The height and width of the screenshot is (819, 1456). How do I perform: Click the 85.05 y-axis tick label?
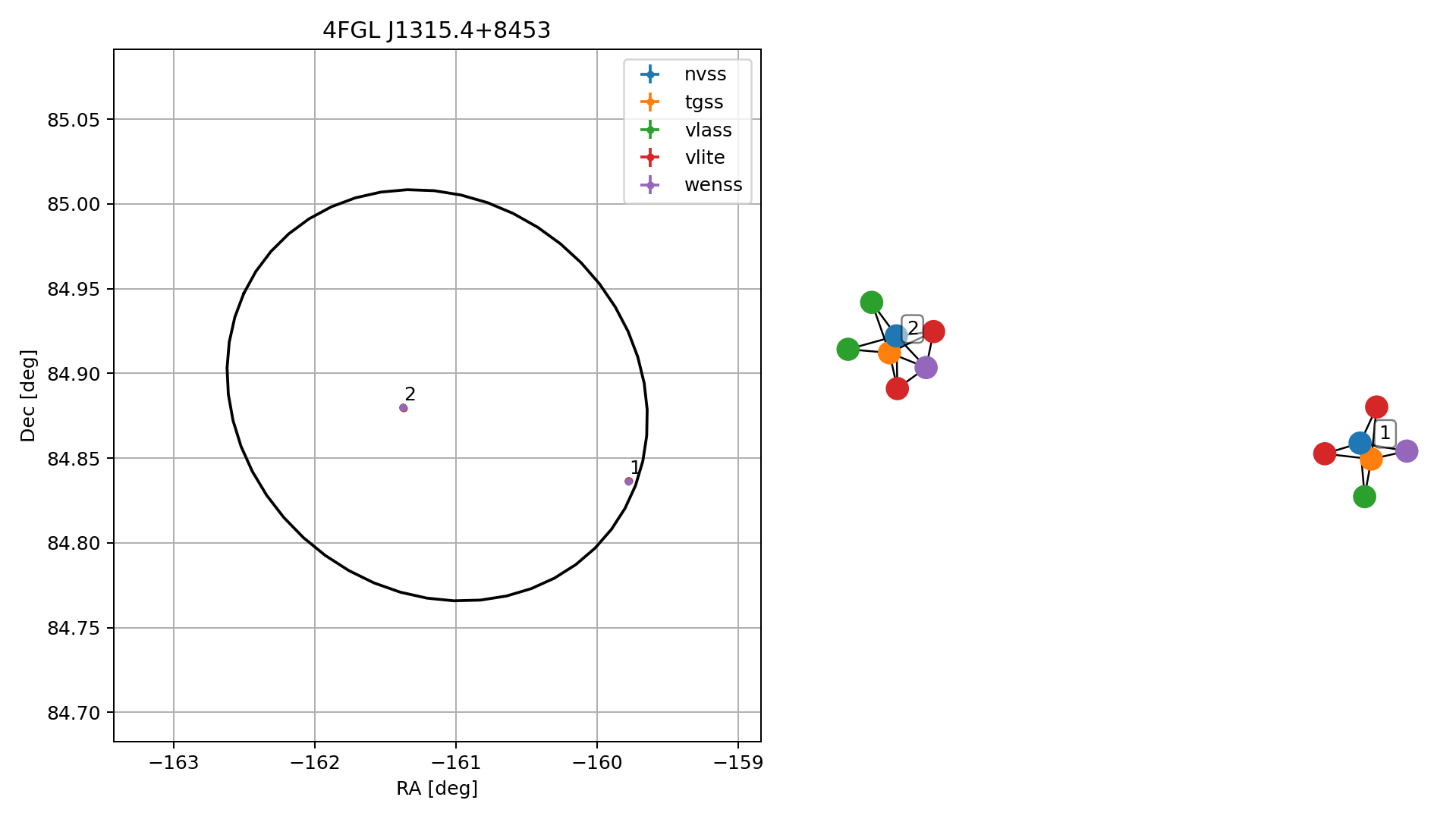pos(74,120)
